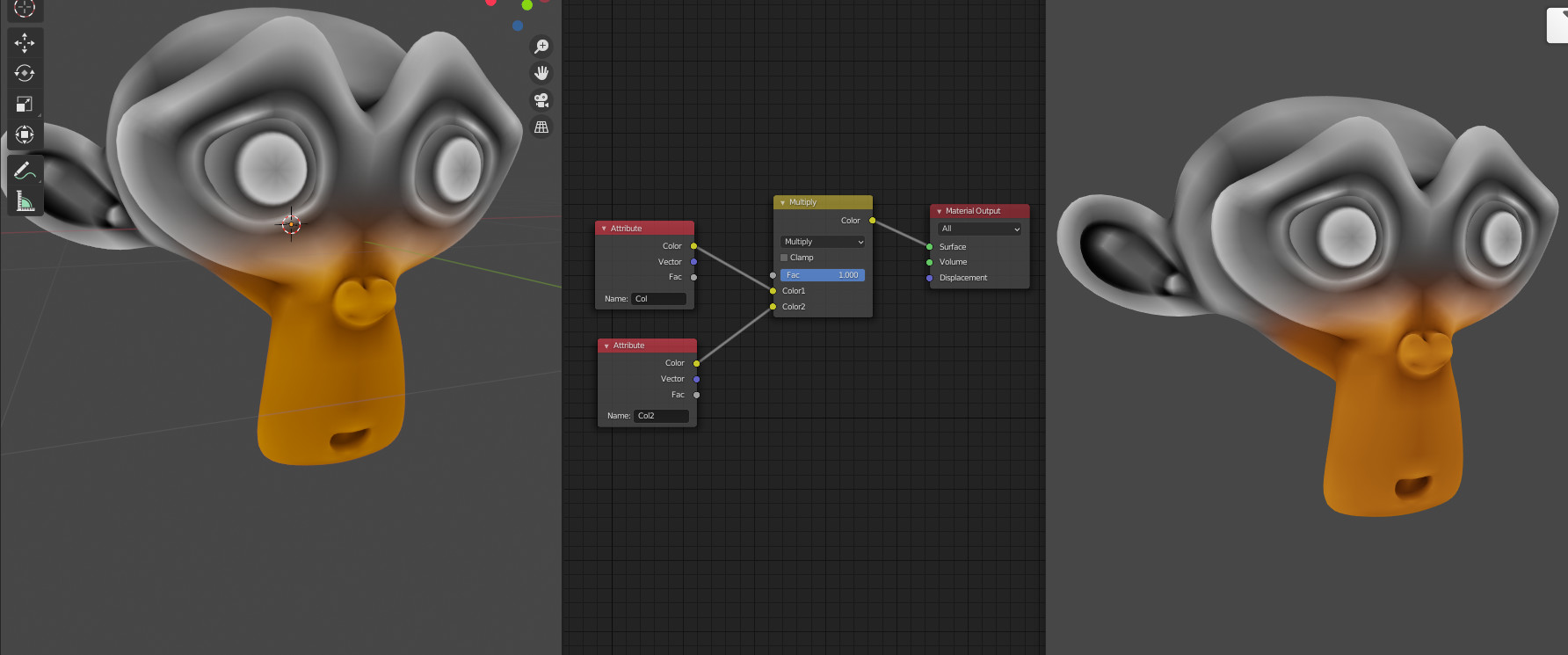
Task: Select the Annotate pencil tool
Action: pos(25,171)
